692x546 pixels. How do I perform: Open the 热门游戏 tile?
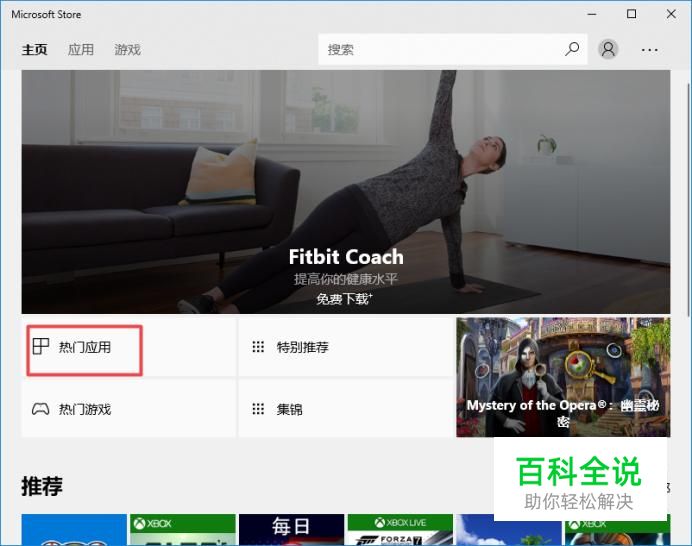pos(128,408)
